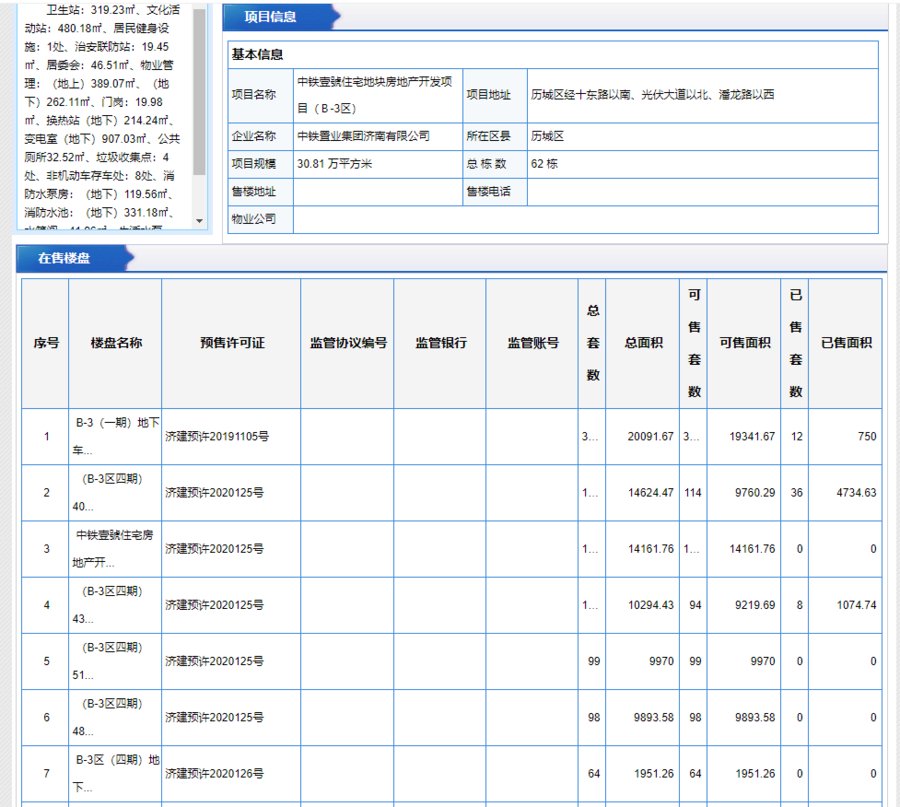Click the 总套数 column header
This screenshot has width=900, height=807.
592,343
